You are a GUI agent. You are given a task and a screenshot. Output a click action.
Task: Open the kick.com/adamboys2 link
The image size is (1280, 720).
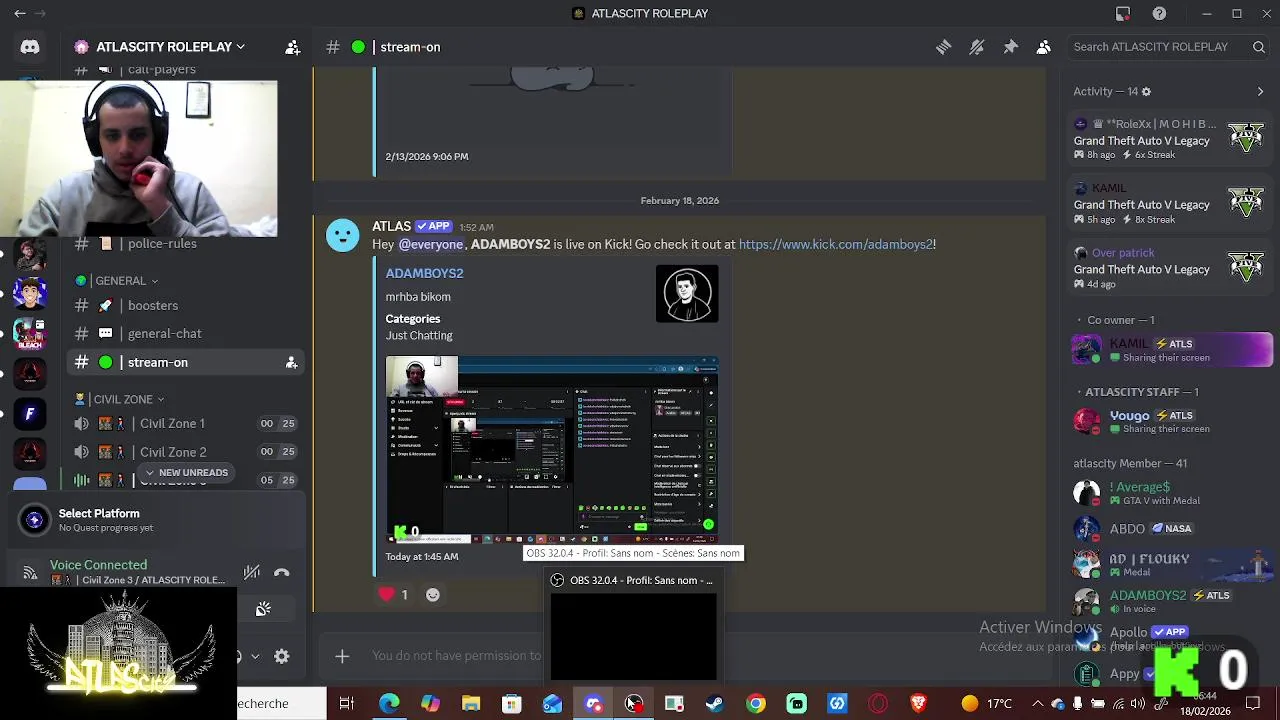click(x=835, y=244)
